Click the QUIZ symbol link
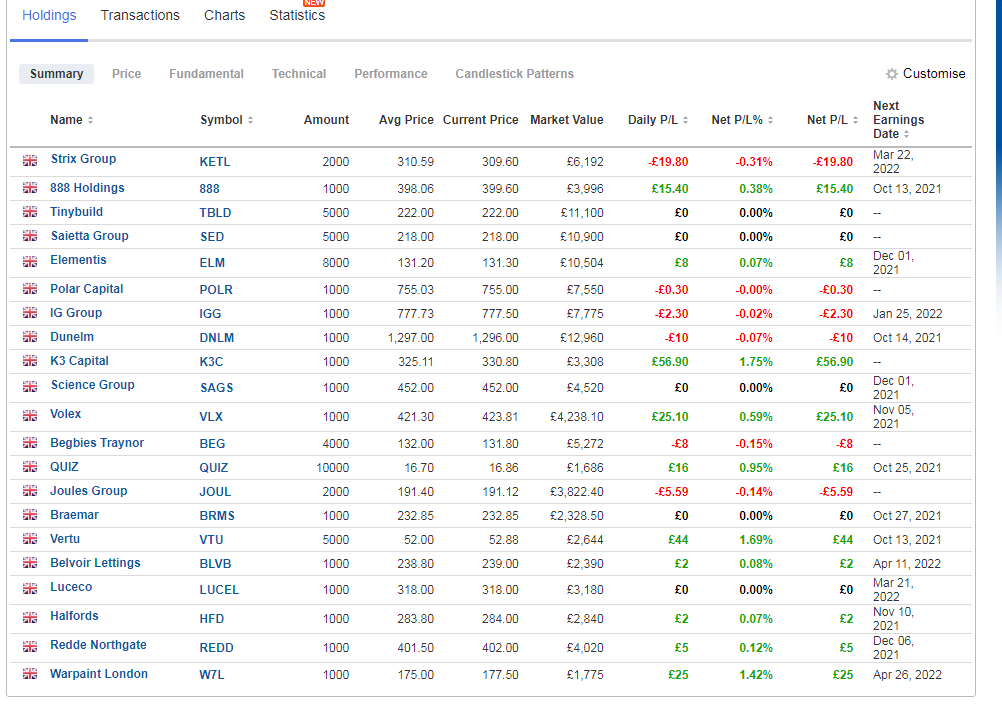1002x705 pixels. coord(213,468)
